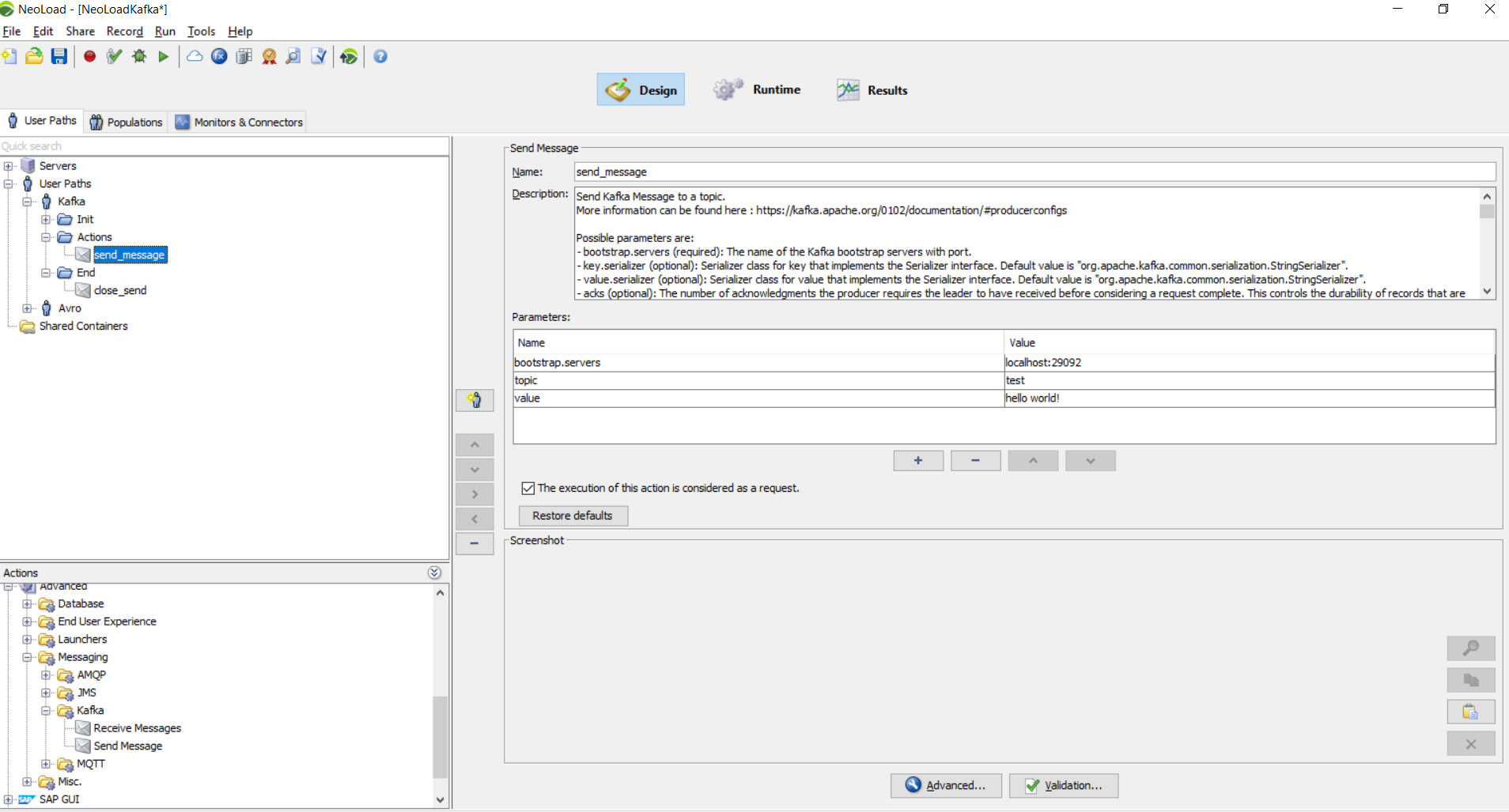Viewport: 1509px width, 812px height.
Task: Click the move down arrow between panels
Action: [x=475, y=470]
